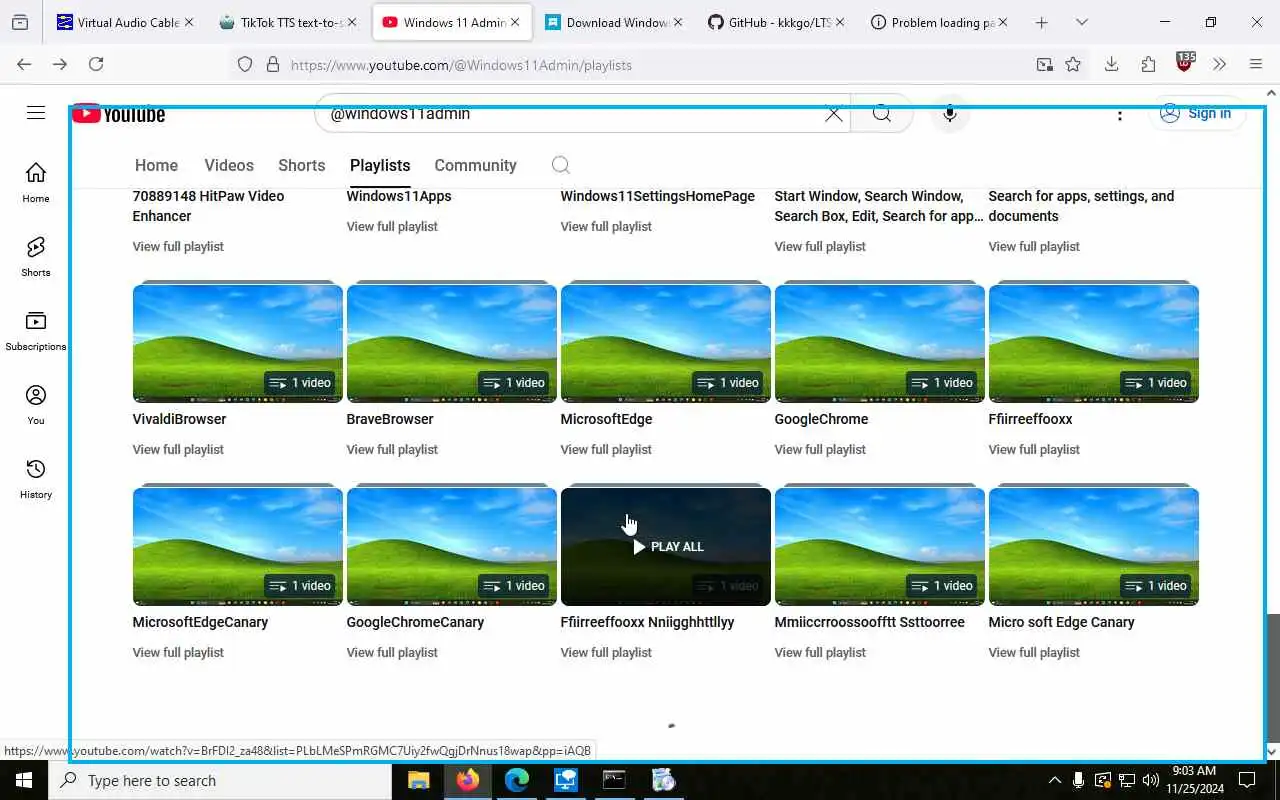This screenshot has height=800, width=1280.
Task: Start voice search with microphone icon
Action: (950, 114)
